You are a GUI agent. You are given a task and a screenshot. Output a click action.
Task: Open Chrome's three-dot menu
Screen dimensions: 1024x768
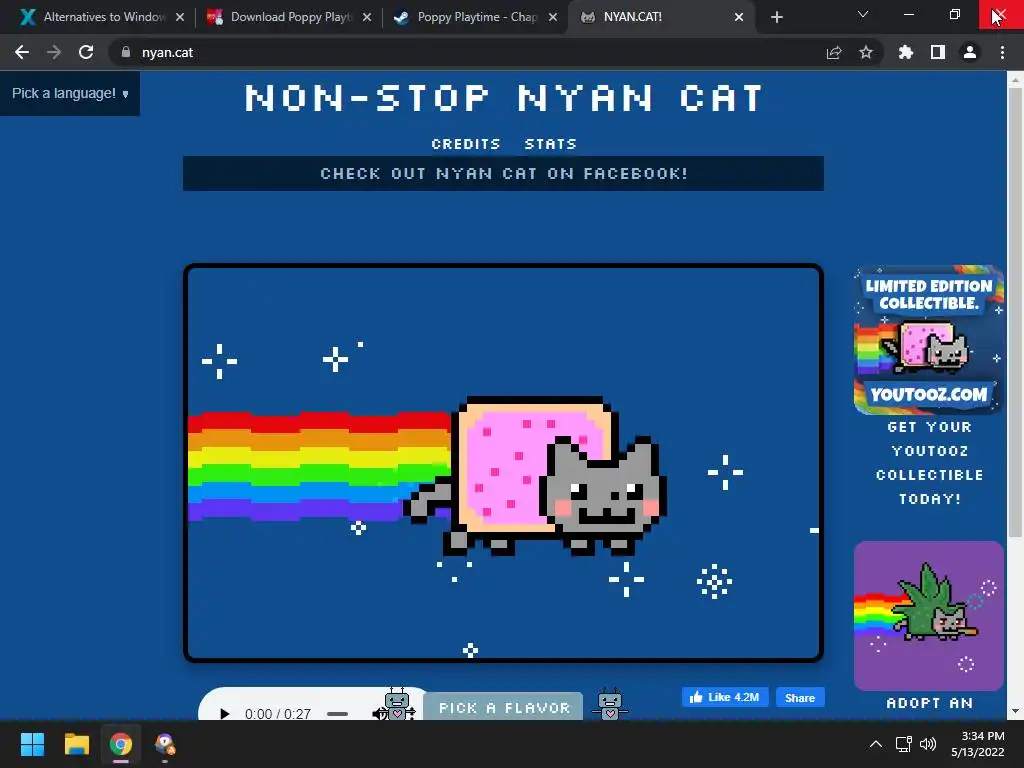[1002, 52]
